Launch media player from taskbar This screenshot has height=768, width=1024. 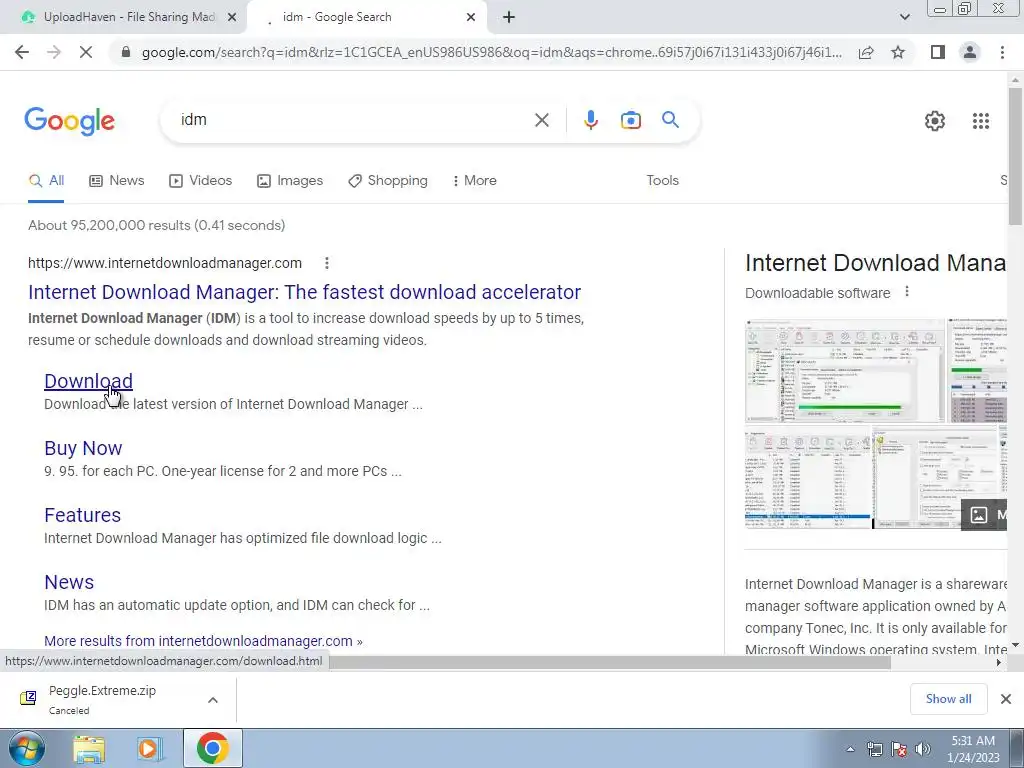click(149, 749)
